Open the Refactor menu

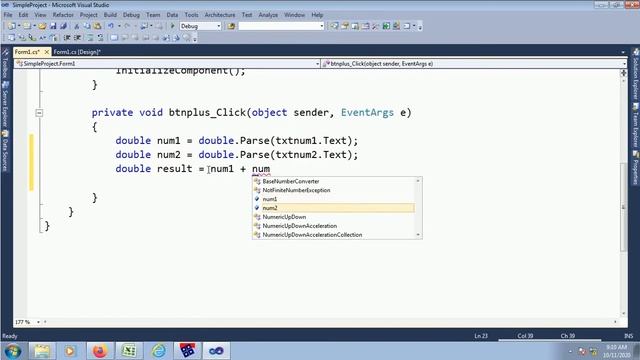(63, 15)
